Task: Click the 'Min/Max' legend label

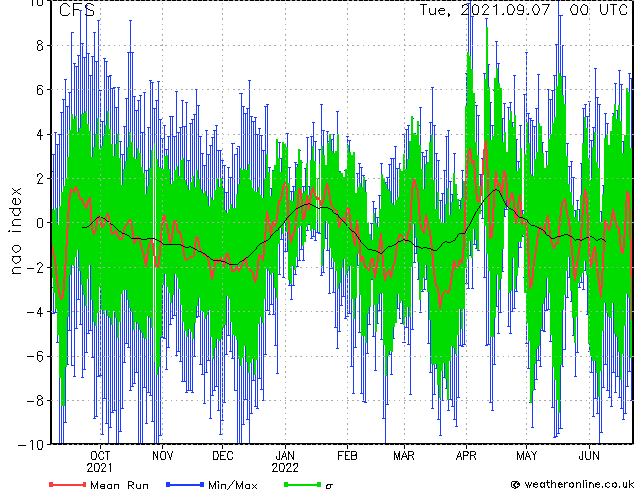Action: click(232, 485)
